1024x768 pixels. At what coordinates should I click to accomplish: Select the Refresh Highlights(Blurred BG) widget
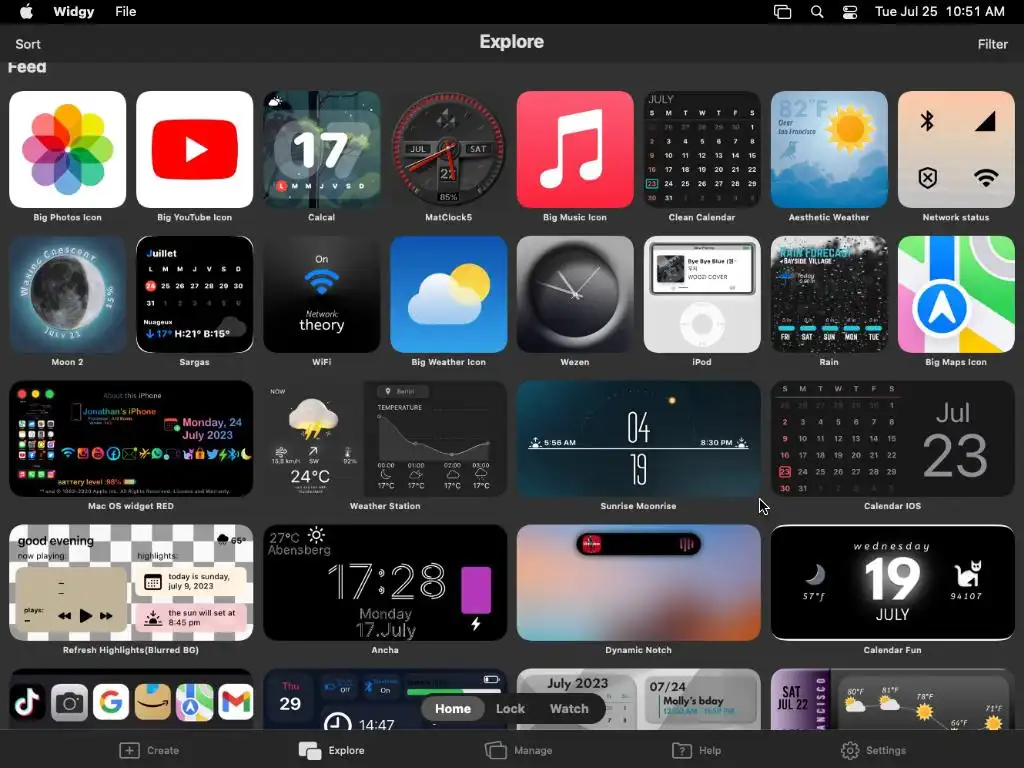pos(131,583)
